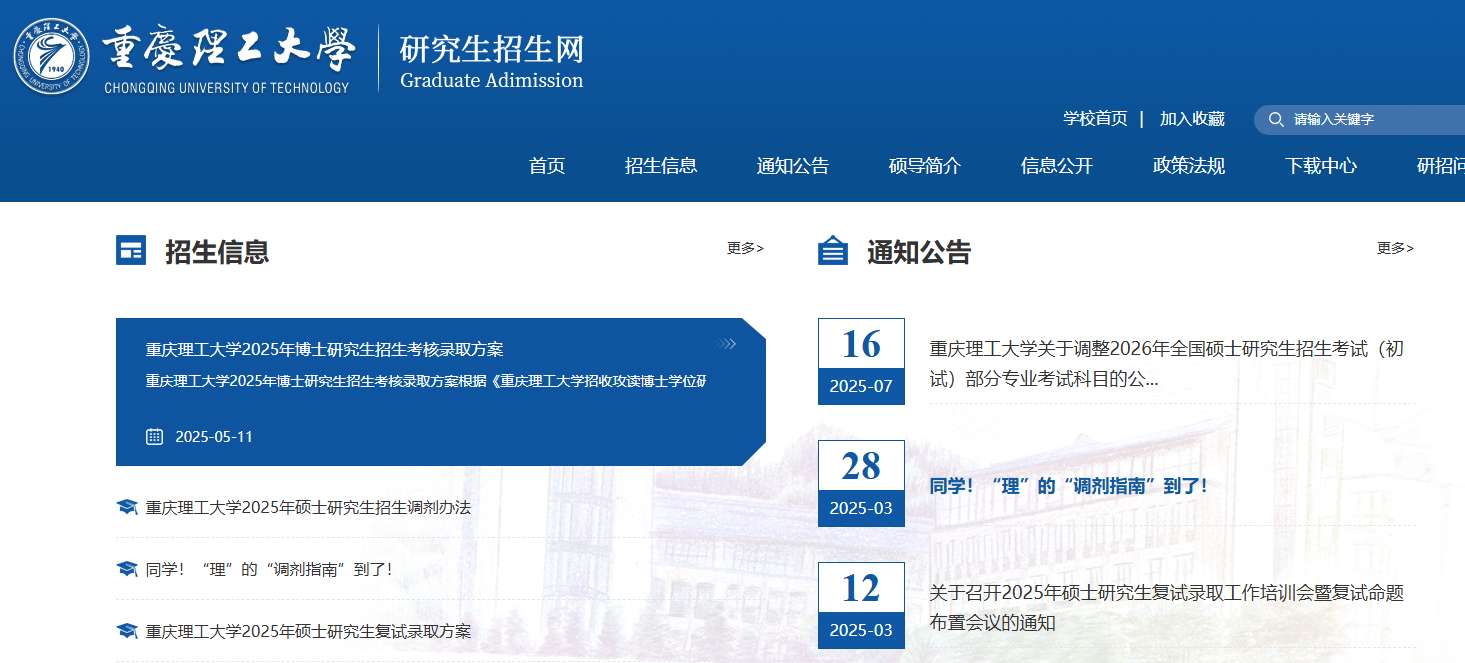Click the search magnifier icon
Viewport: 1465px width, 663px height.
click(1276, 120)
